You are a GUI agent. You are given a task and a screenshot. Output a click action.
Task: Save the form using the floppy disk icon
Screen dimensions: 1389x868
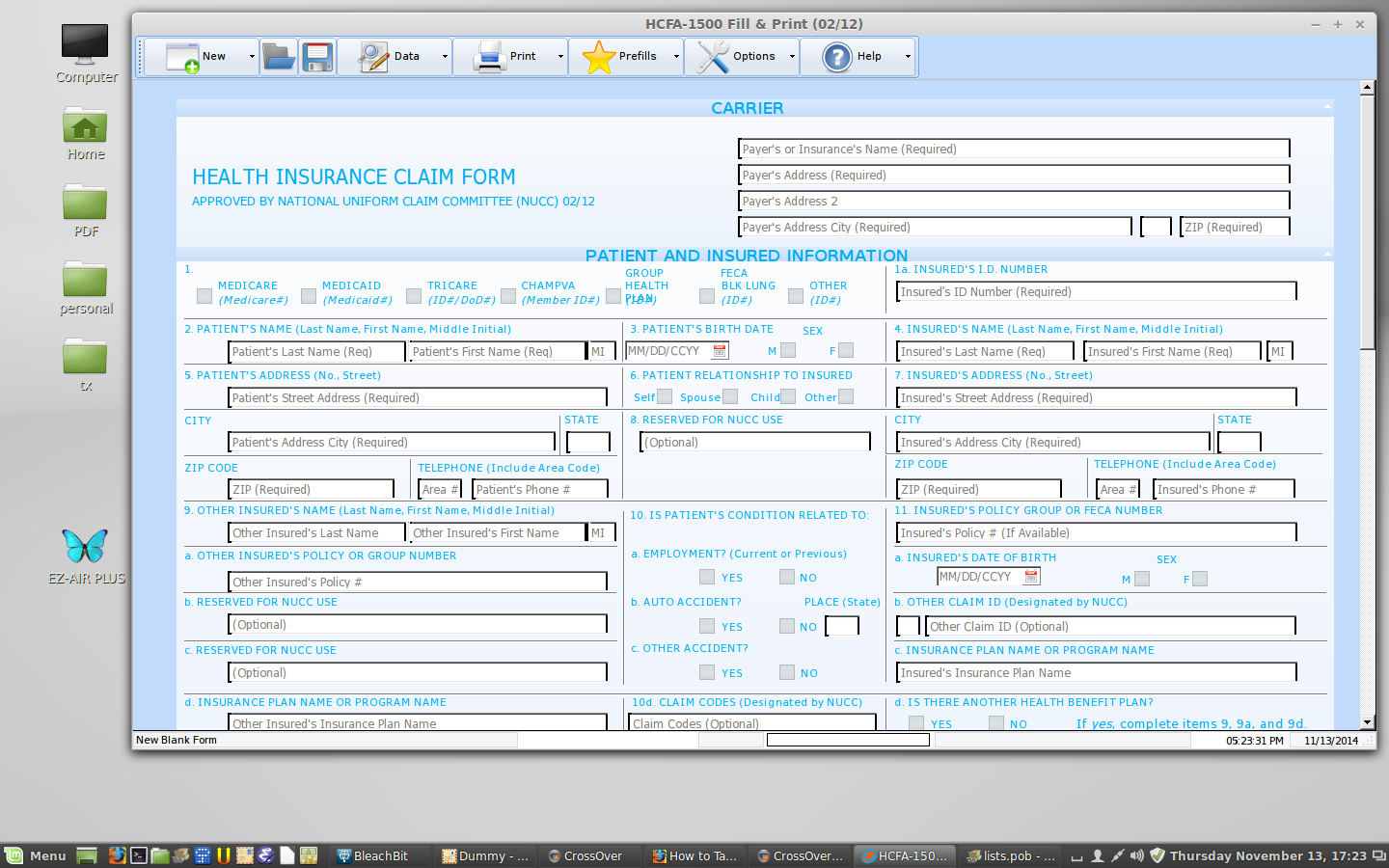pos(317,57)
